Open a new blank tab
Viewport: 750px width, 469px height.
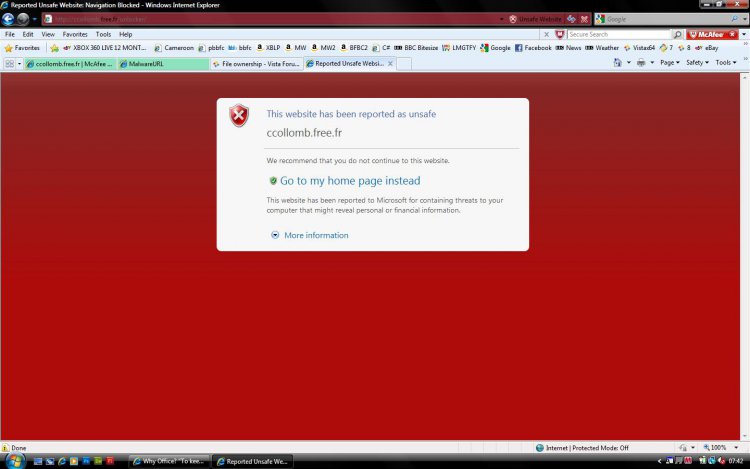tap(404, 64)
